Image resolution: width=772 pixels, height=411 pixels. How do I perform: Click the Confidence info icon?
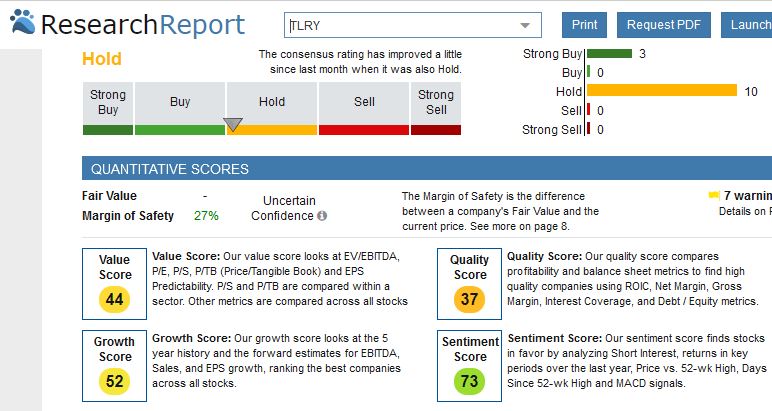[322, 216]
